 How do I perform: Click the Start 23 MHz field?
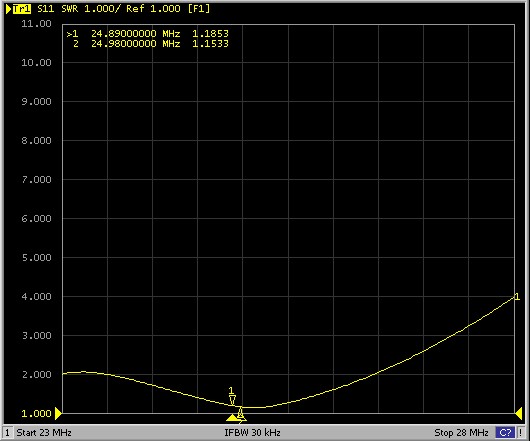(x=44, y=433)
